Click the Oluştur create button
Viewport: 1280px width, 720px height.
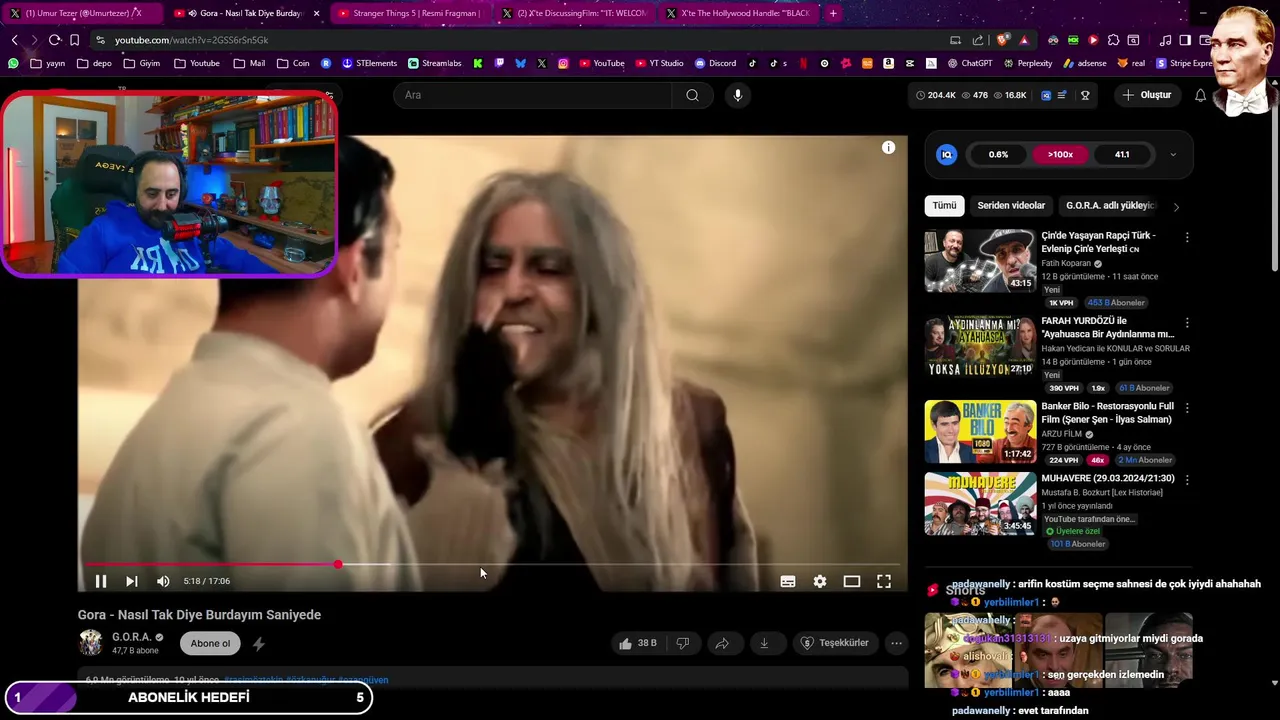[x=1147, y=95]
